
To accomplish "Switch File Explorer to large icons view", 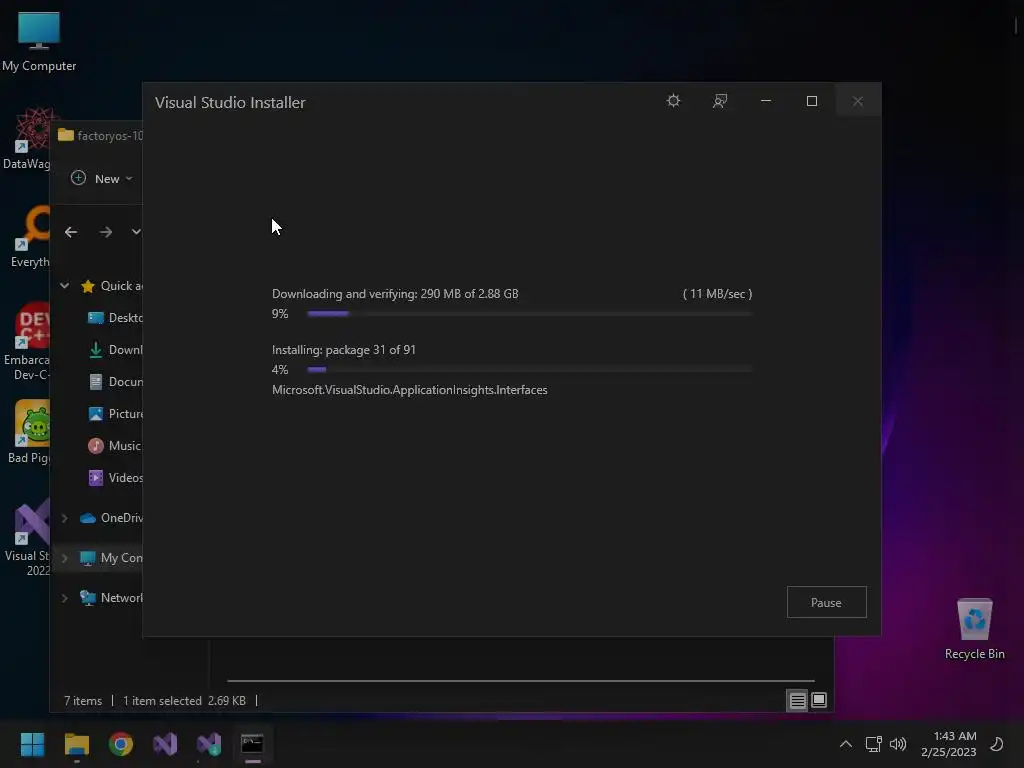I will [x=819, y=701].
